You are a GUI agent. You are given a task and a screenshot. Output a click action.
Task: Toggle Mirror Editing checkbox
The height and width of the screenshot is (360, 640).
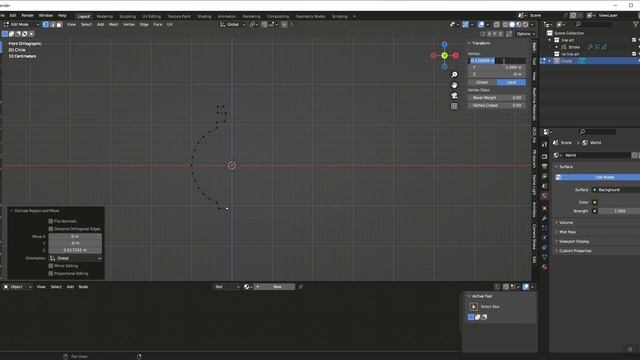[51, 266]
